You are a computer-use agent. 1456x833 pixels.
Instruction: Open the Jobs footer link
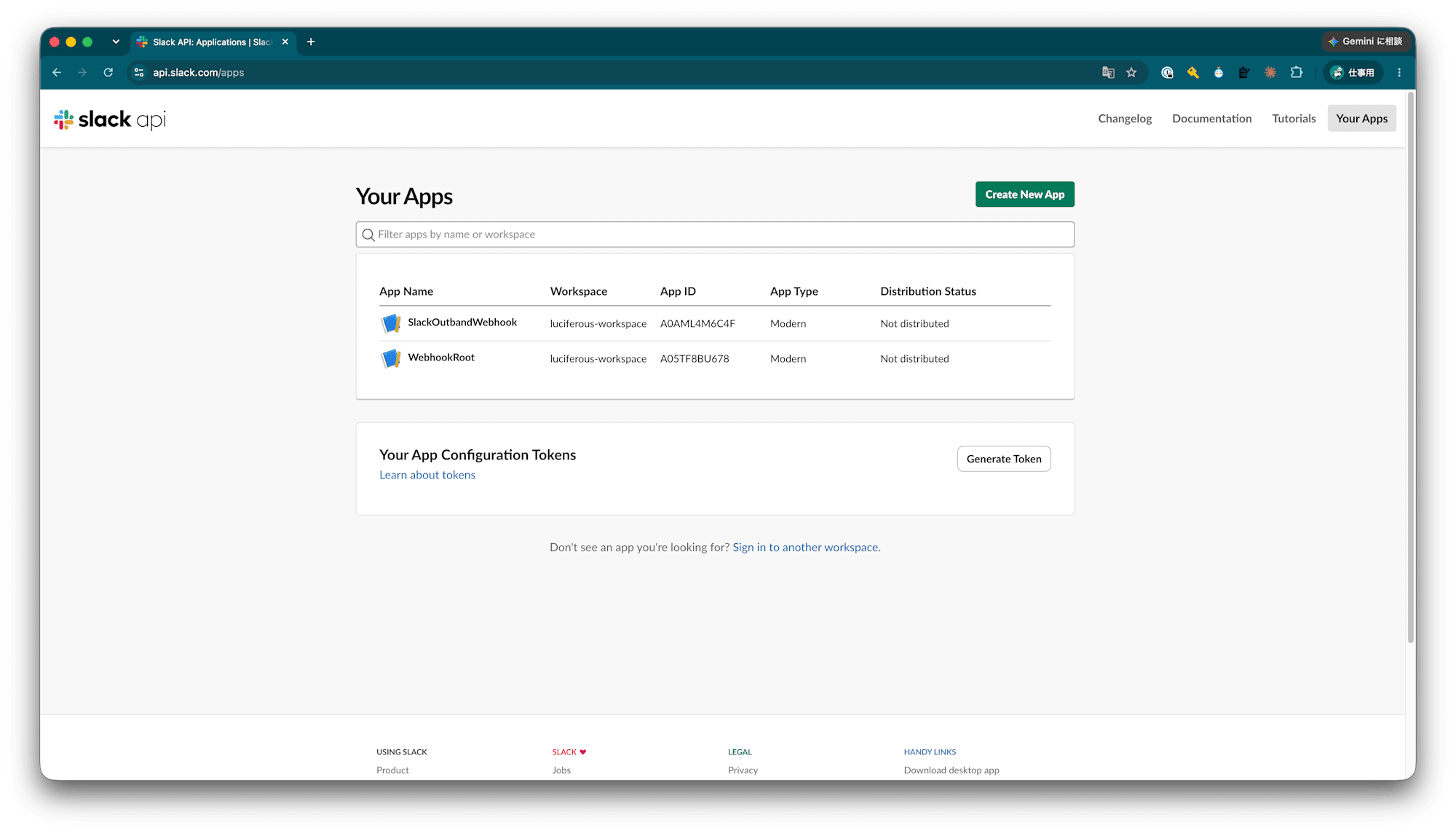point(561,770)
